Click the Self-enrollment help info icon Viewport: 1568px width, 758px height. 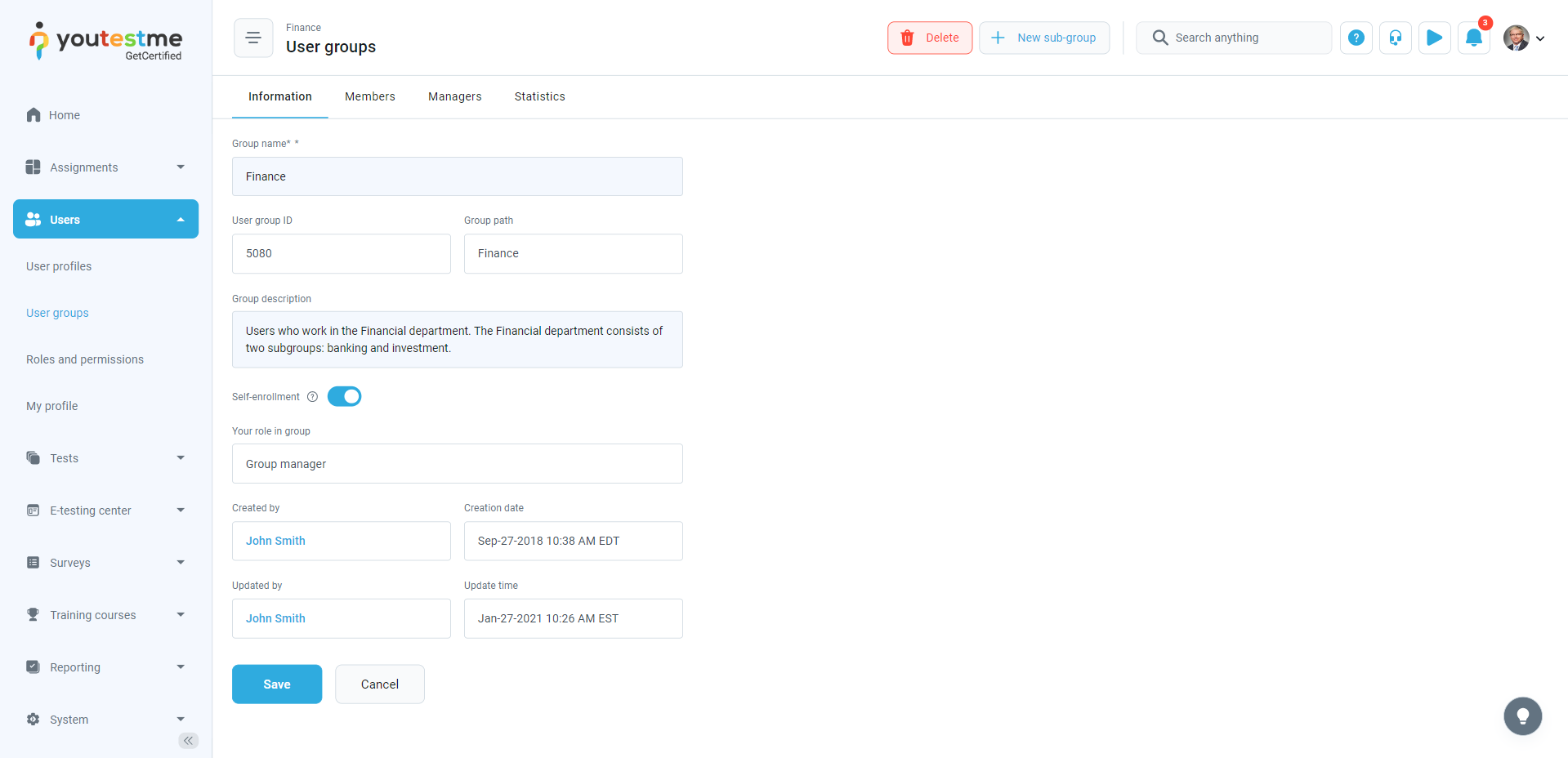pos(312,397)
